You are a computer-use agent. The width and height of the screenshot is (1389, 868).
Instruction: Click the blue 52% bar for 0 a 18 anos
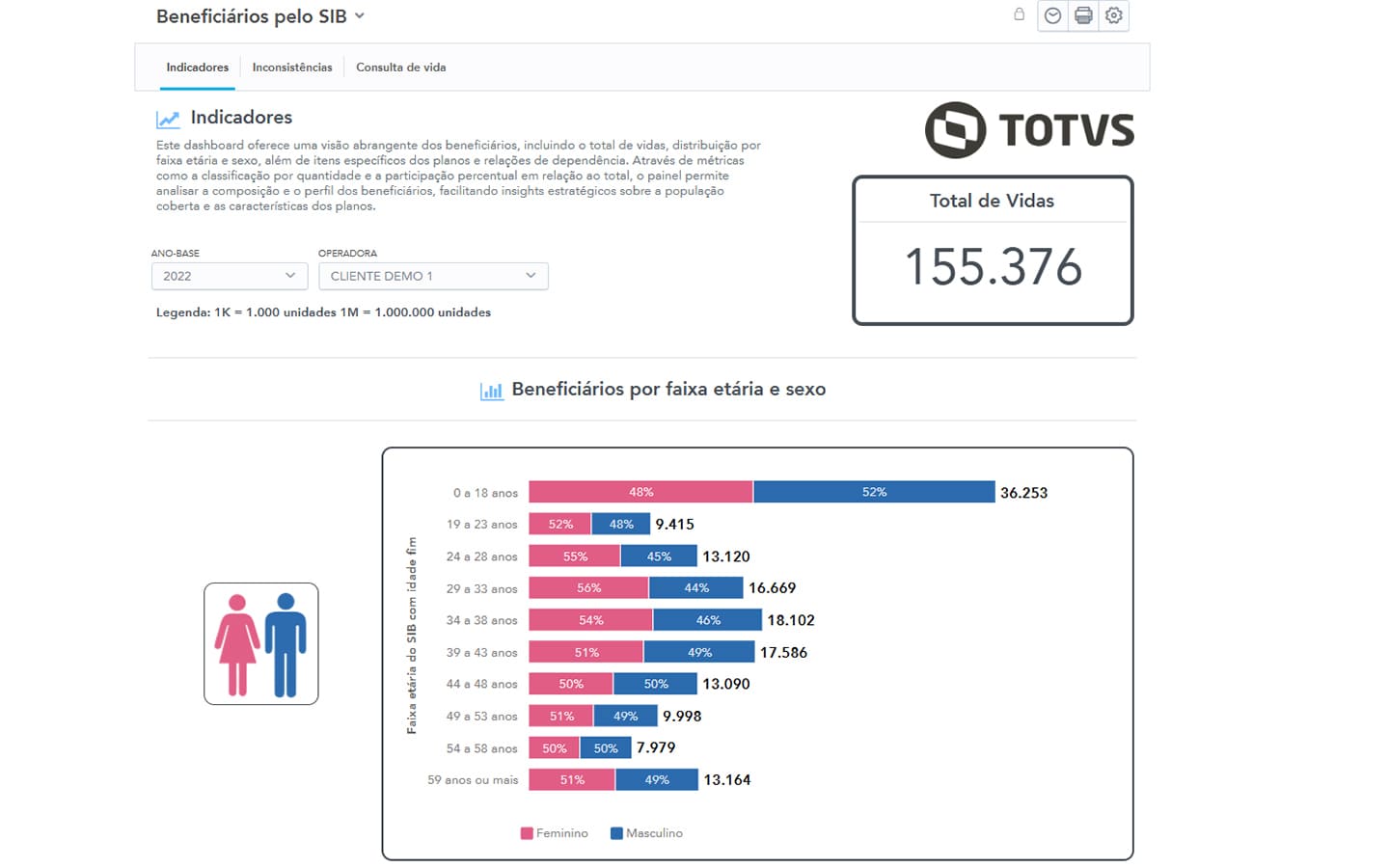874,492
